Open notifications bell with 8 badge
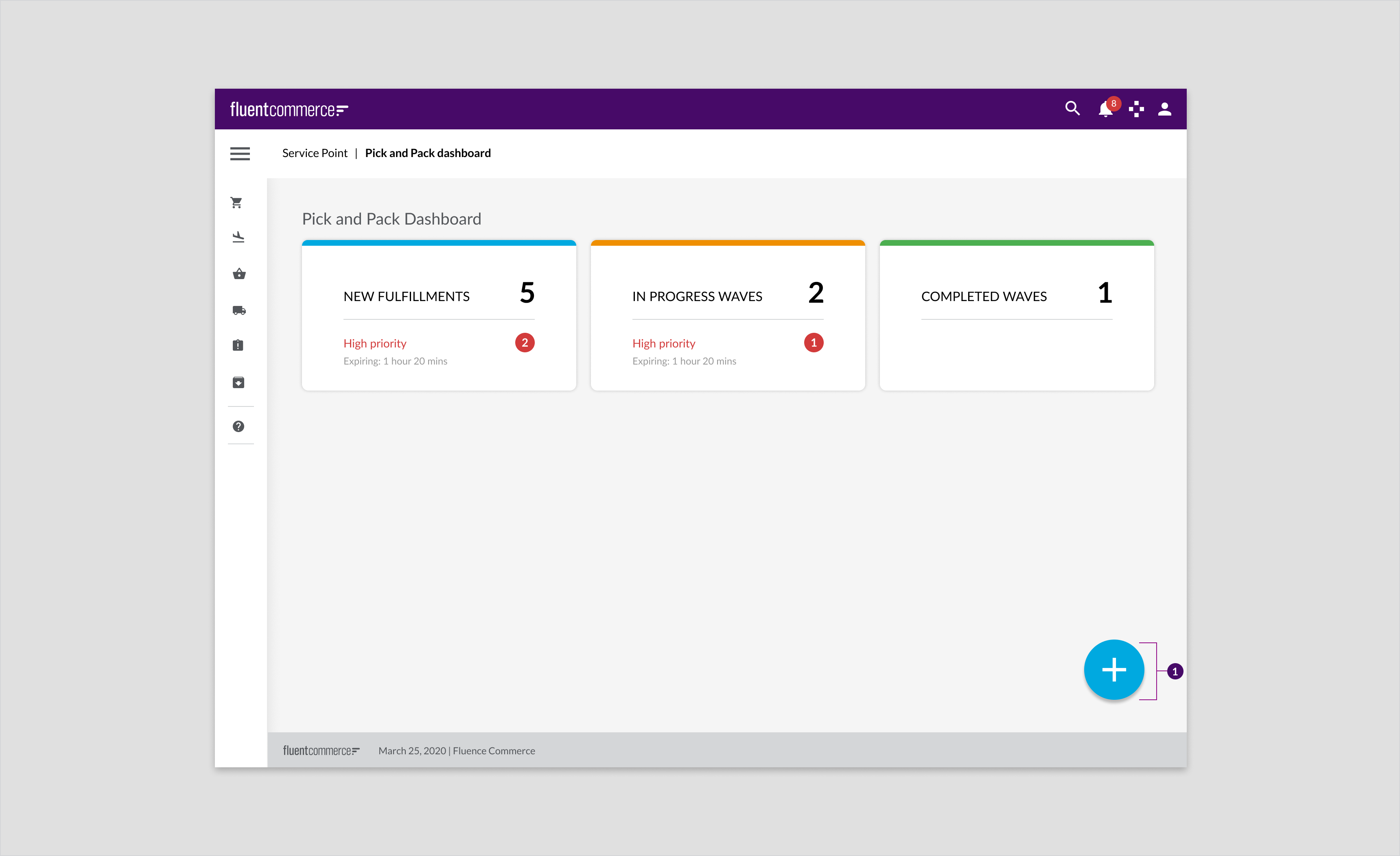This screenshot has width=1400, height=856. point(1105,109)
